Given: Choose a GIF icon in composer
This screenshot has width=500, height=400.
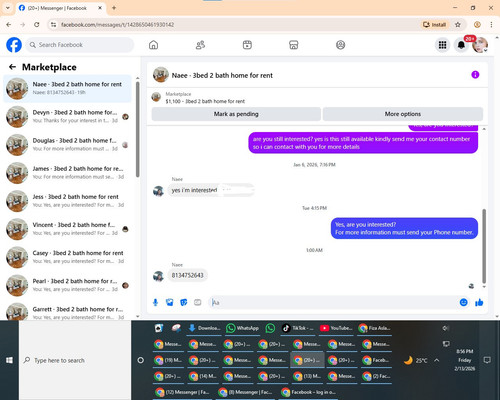Looking at the screenshot, I should point(198,302).
